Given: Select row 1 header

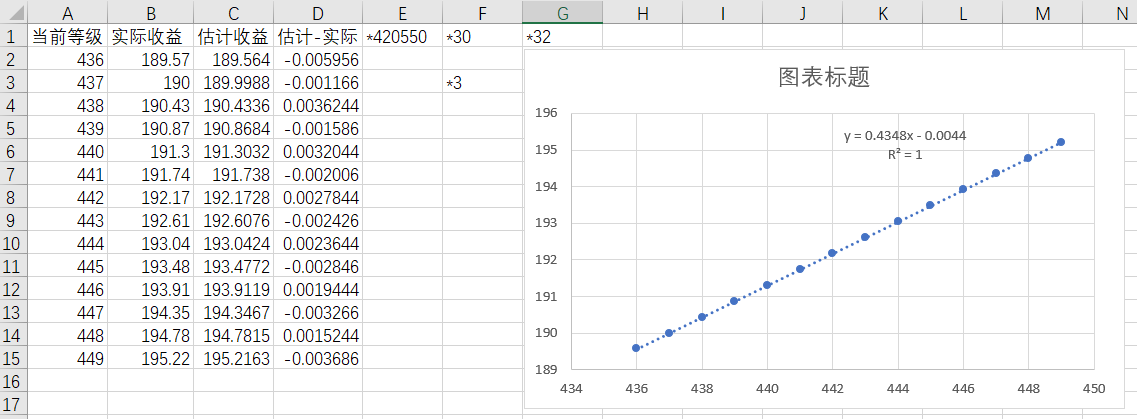Looking at the screenshot, I should click(14, 36).
